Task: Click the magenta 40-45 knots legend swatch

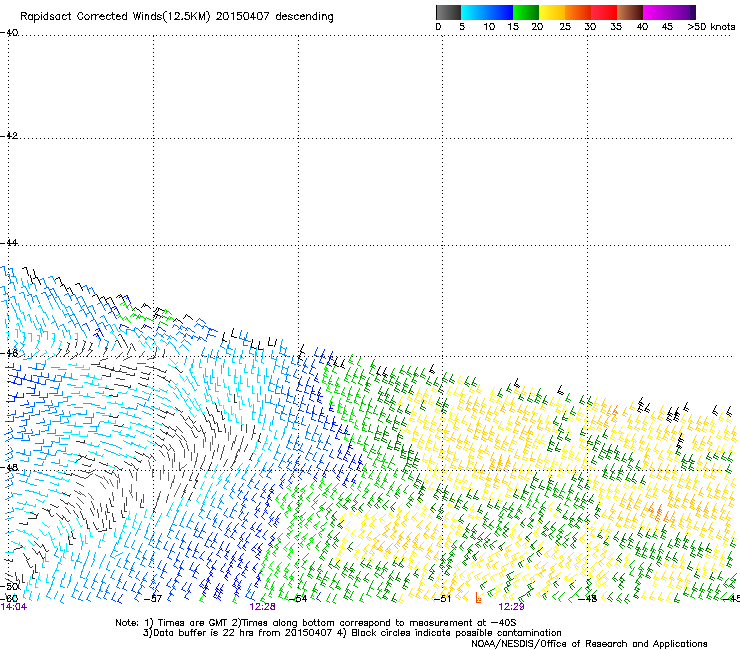Action: tap(656, 12)
